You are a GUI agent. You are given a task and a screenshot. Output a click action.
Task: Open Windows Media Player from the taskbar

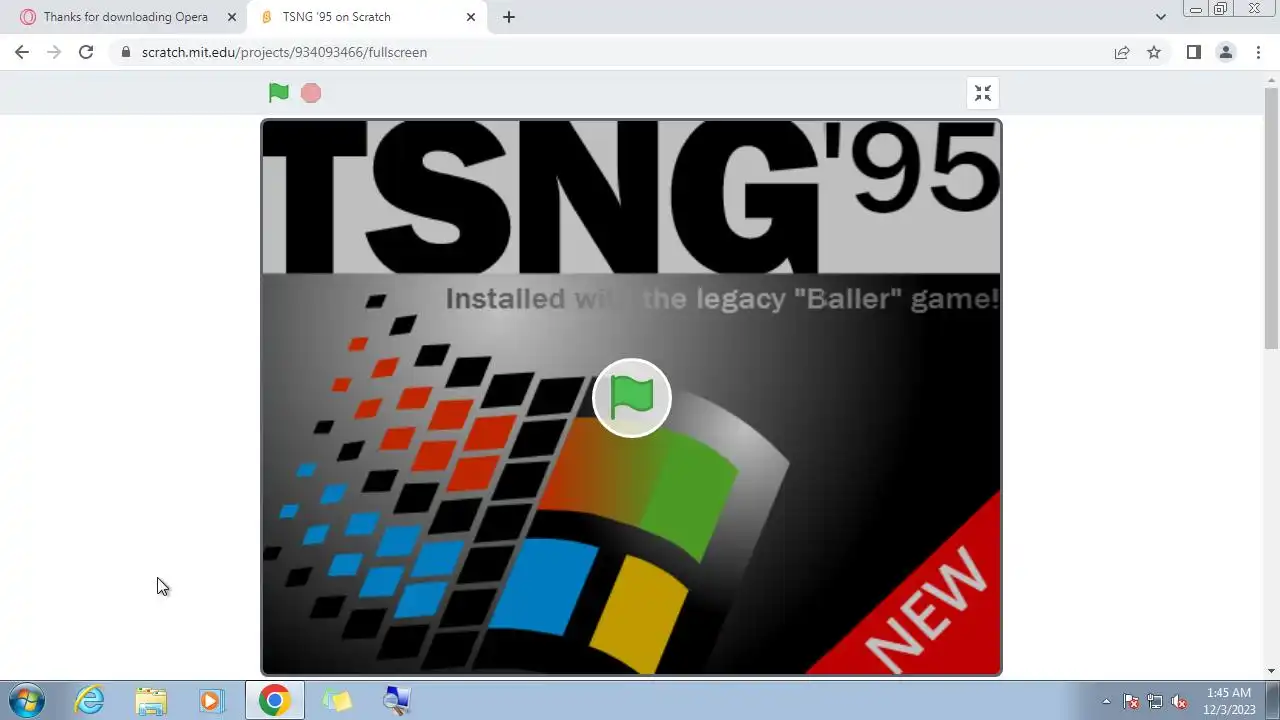pyautogui.click(x=211, y=701)
